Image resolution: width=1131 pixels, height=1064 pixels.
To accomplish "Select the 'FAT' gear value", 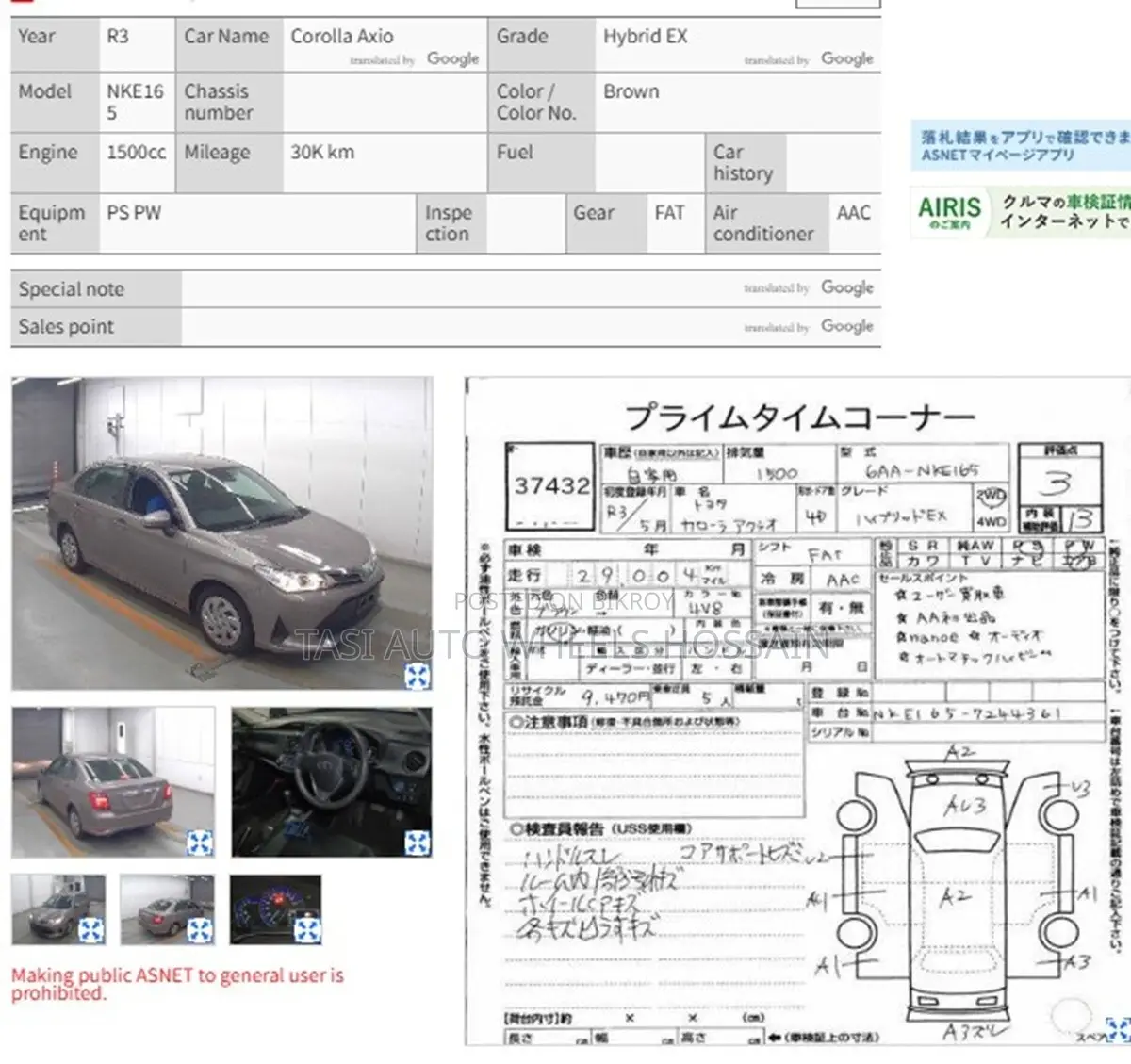I will point(669,213).
